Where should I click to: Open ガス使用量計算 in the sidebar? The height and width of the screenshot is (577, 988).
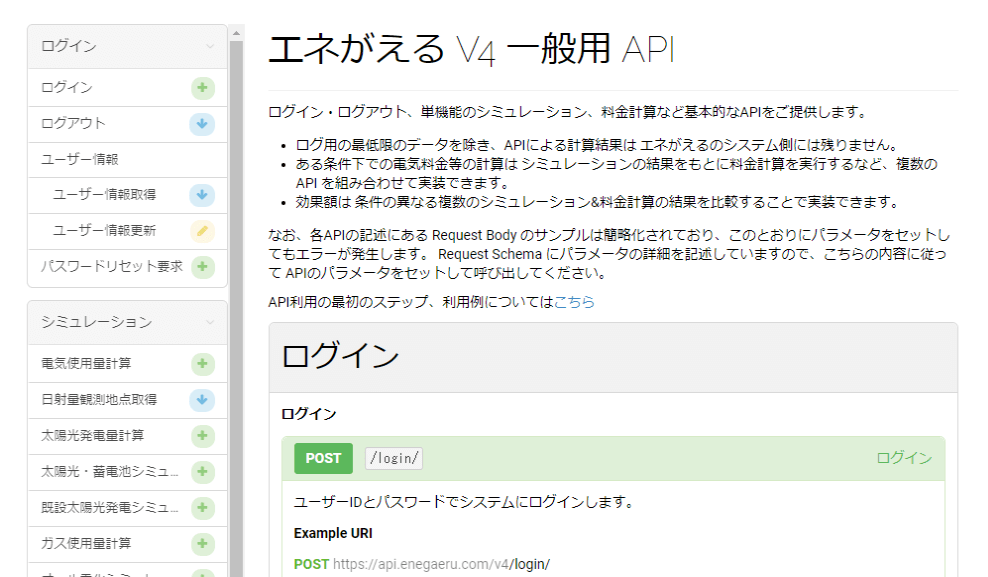[x=127, y=543]
